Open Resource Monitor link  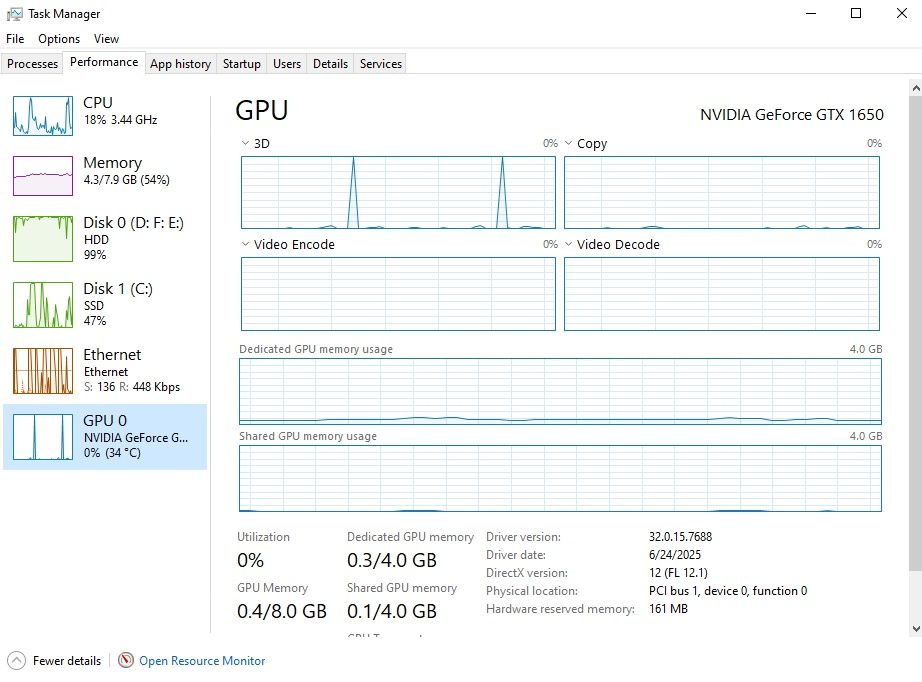point(202,661)
